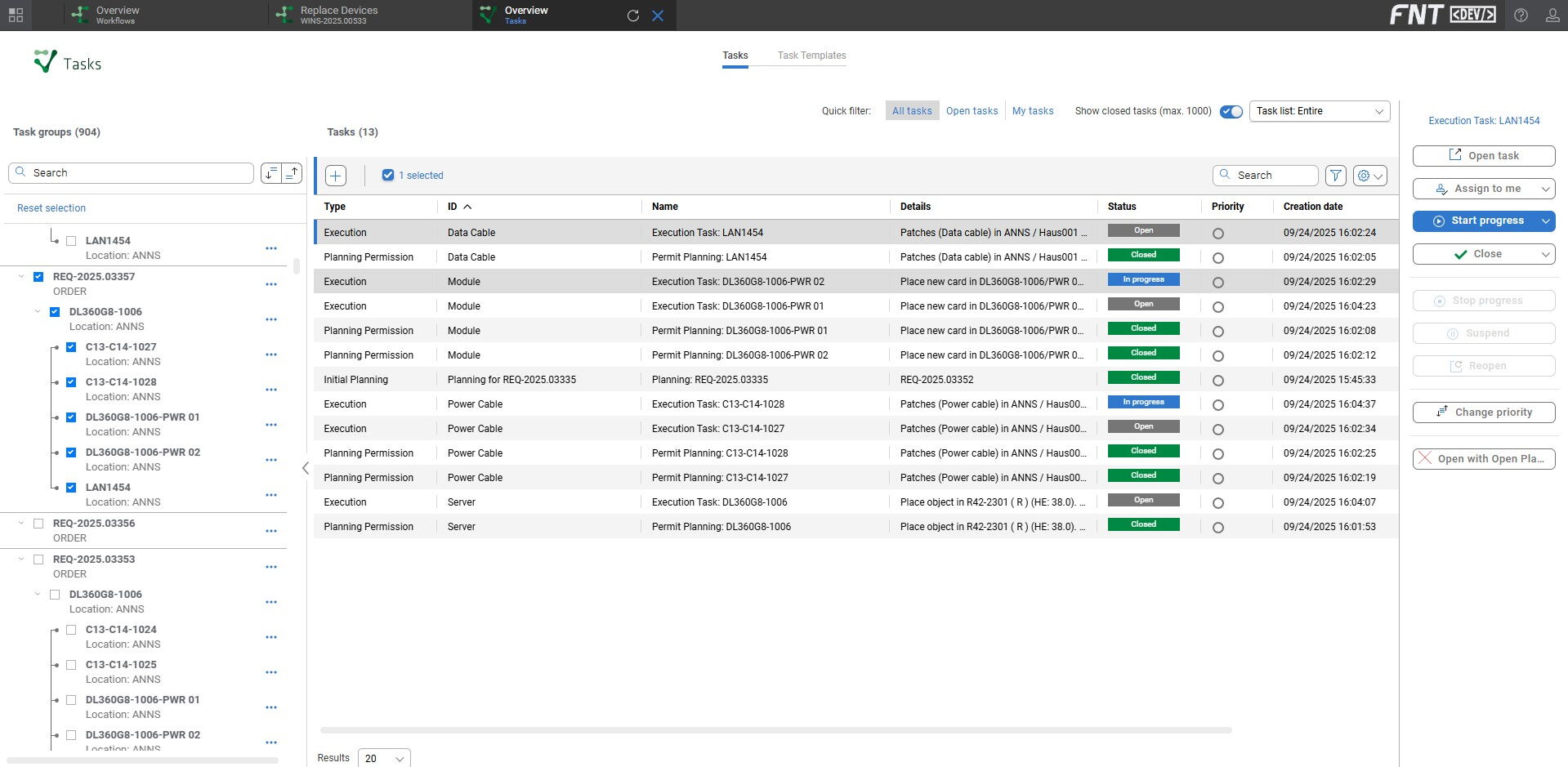Collapse the REQ-2025.03353 tree node
The image size is (1568, 767).
(21, 560)
